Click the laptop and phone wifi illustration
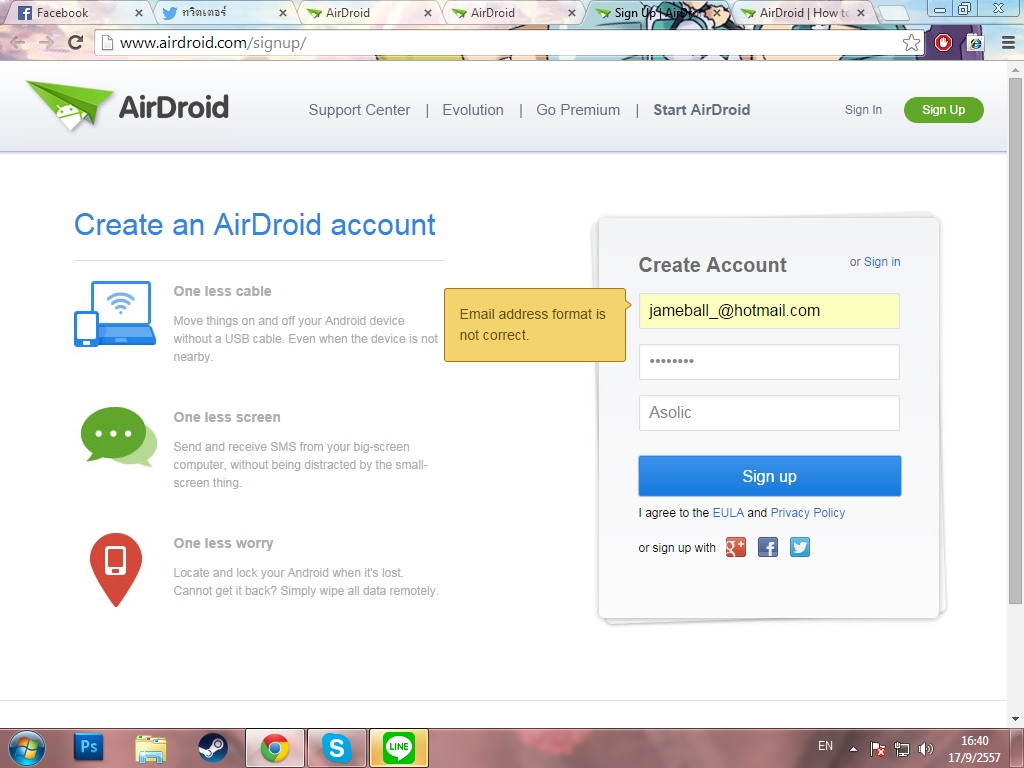This screenshot has width=1024, height=768. tap(115, 313)
